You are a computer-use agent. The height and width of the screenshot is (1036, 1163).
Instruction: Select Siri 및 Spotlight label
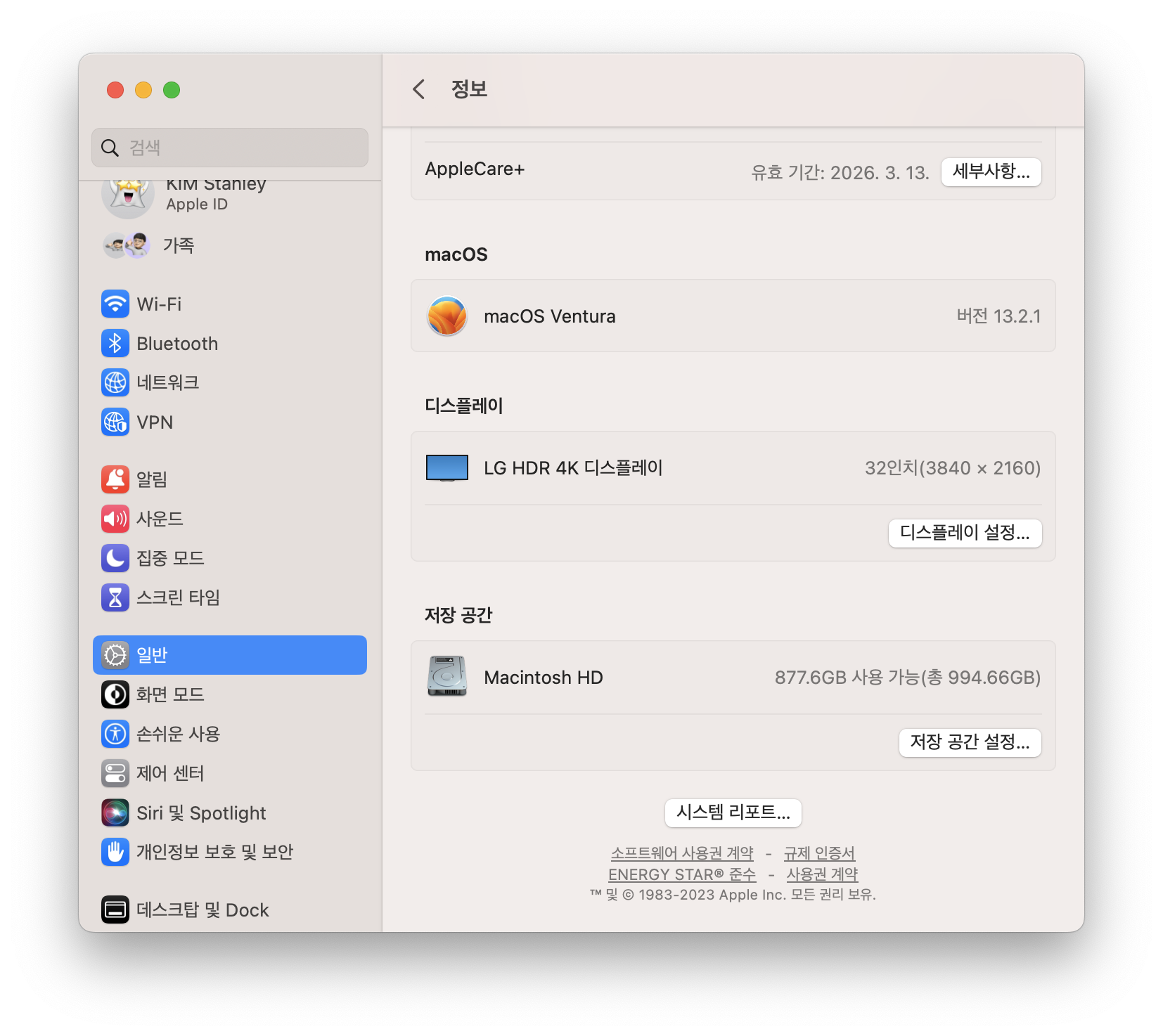(x=201, y=813)
